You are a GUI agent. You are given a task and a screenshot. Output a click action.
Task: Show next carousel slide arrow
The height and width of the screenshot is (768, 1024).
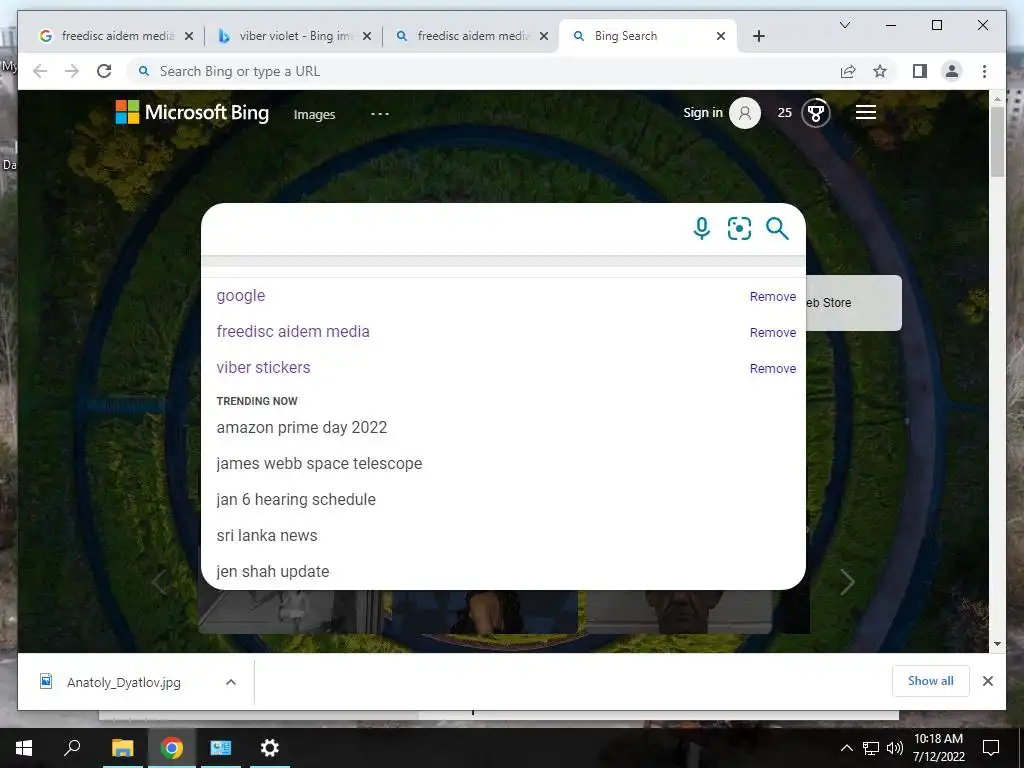tap(847, 582)
